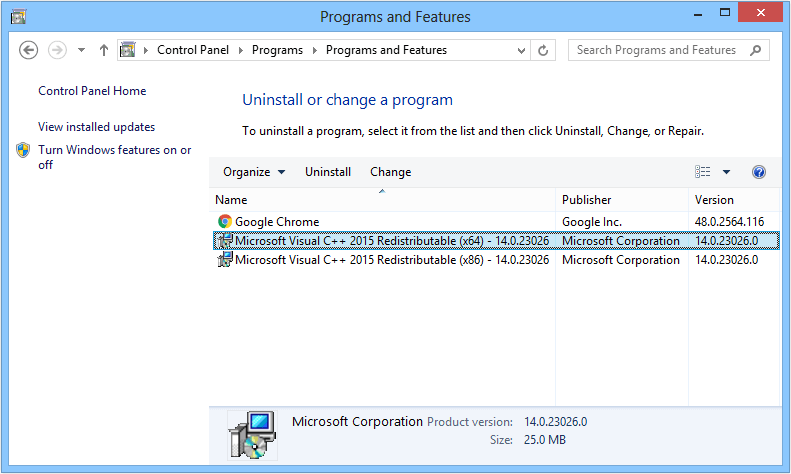Click version 48.0.2564.116 cell
Viewport: 791px width, 474px height.
coord(729,221)
